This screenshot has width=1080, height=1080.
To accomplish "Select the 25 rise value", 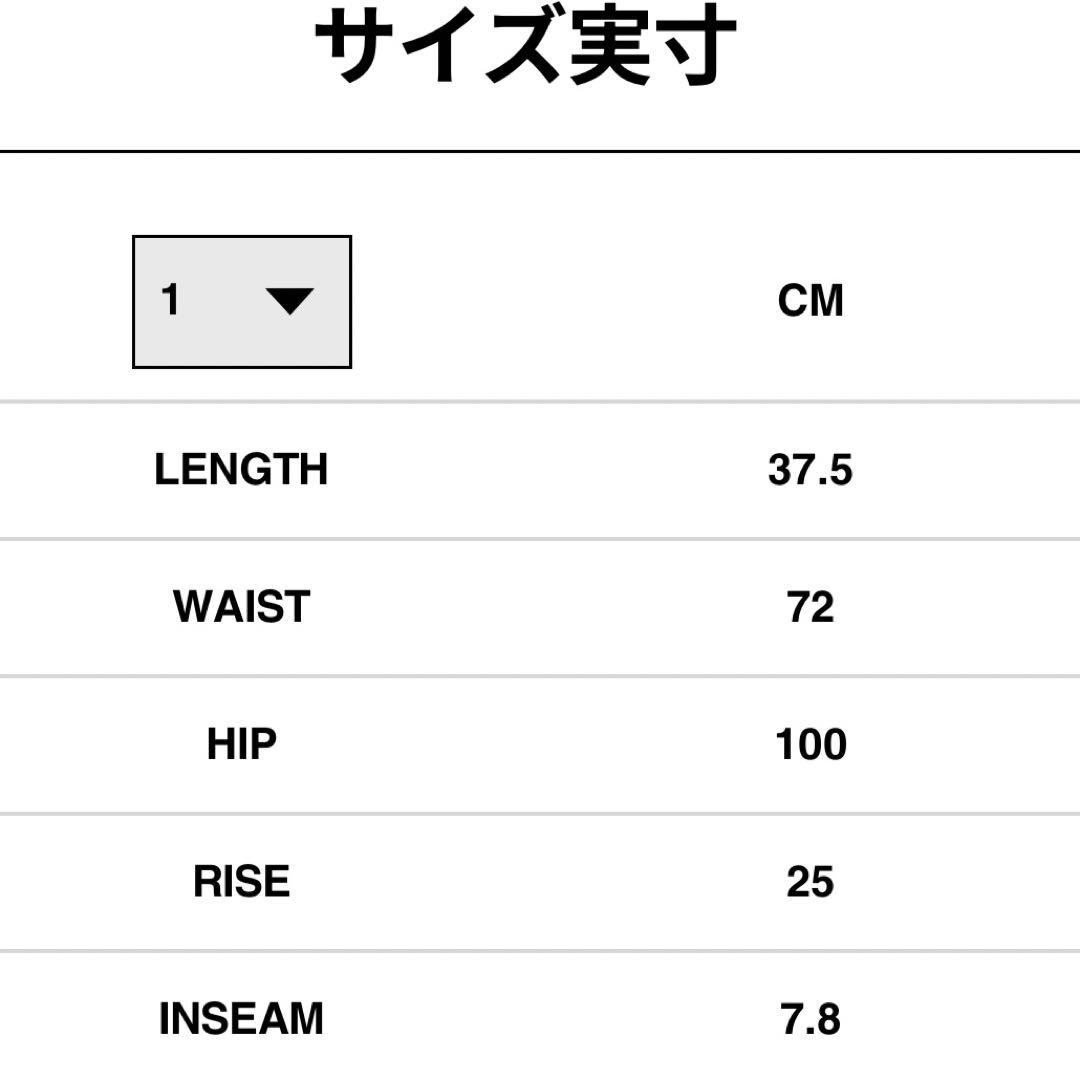I will point(810,882).
